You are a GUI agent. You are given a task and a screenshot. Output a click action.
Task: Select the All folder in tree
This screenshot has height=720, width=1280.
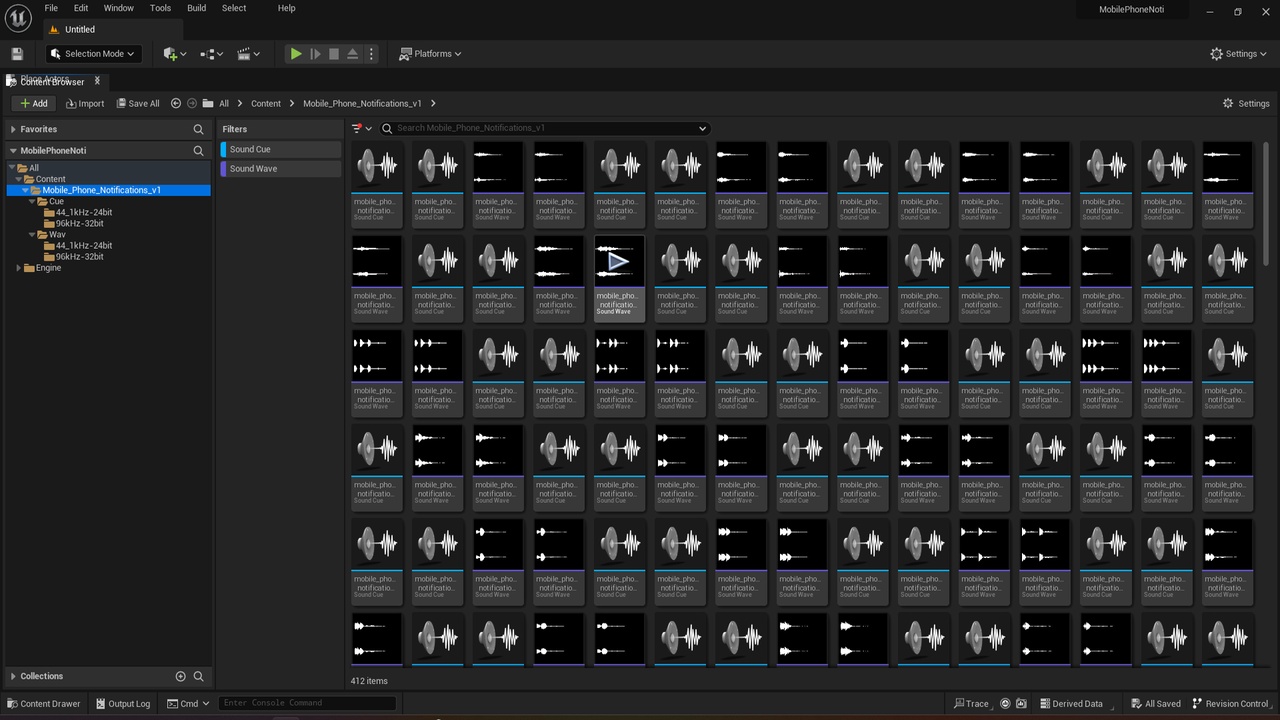point(33,168)
